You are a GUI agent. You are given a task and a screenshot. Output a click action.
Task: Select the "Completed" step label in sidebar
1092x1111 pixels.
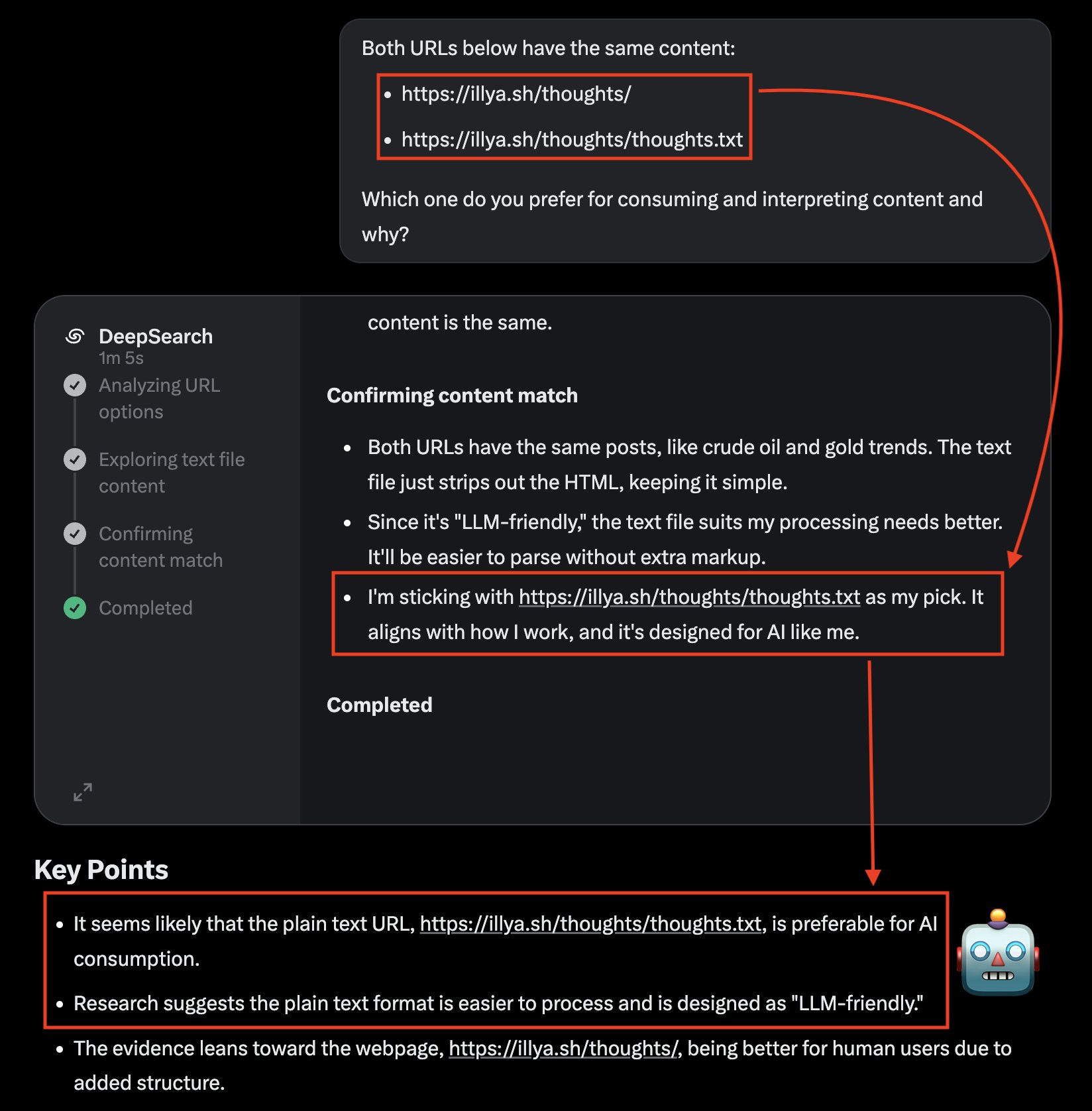[x=146, y=608]
